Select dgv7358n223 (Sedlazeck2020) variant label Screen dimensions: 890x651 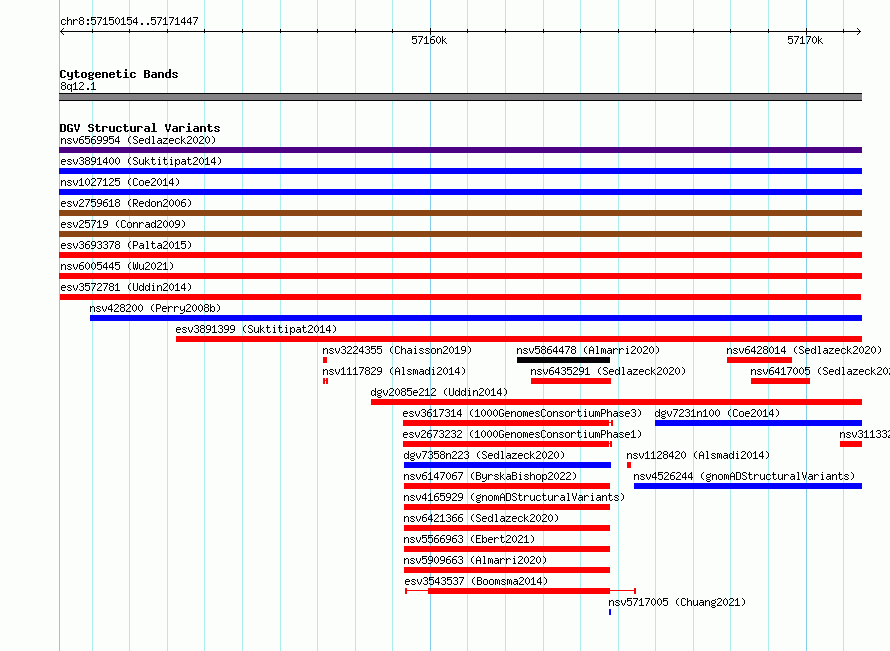[x=484, y=455]
